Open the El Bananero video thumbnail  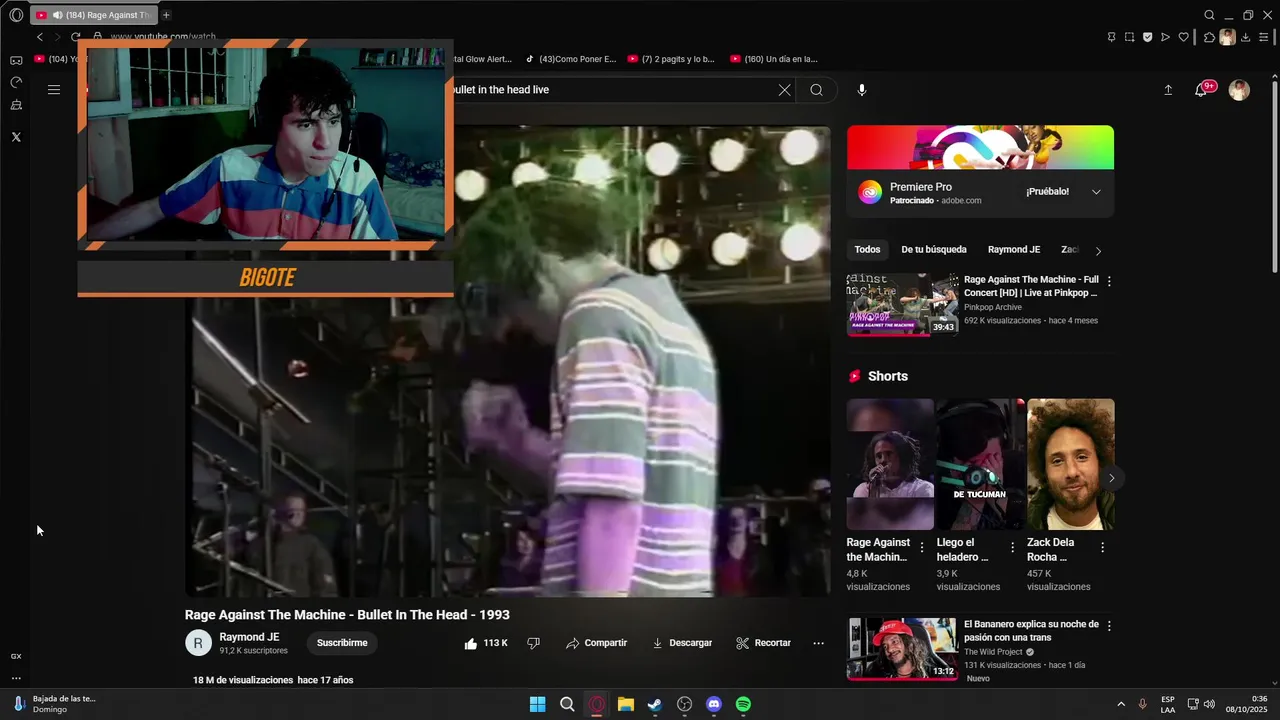click(902, 649)
